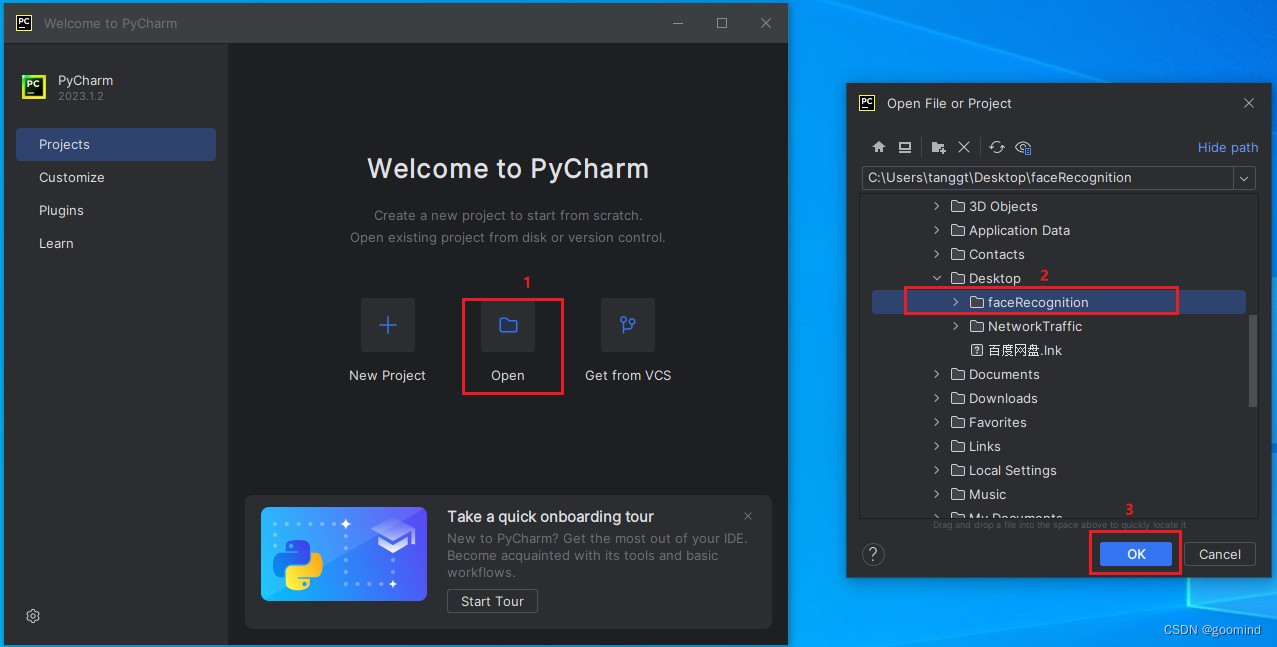Switch to the Projects tab
Image resolution: width=1277 pixels, height=647 pixels.
tap(116, 144)
